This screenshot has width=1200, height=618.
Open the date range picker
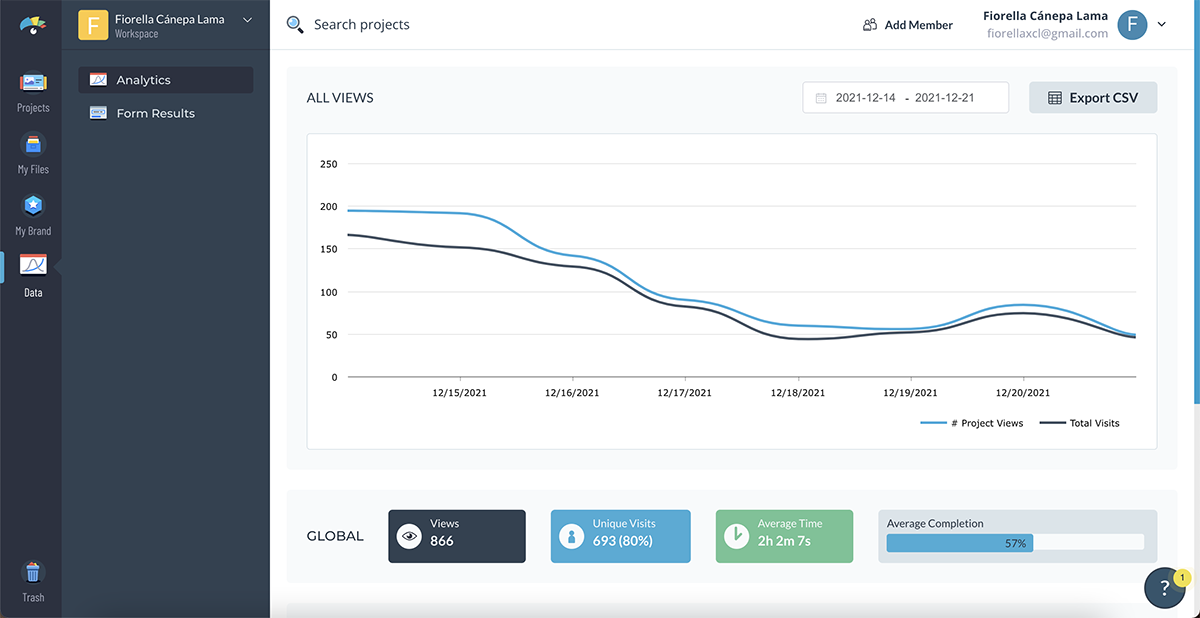click(x=905, y=98)
